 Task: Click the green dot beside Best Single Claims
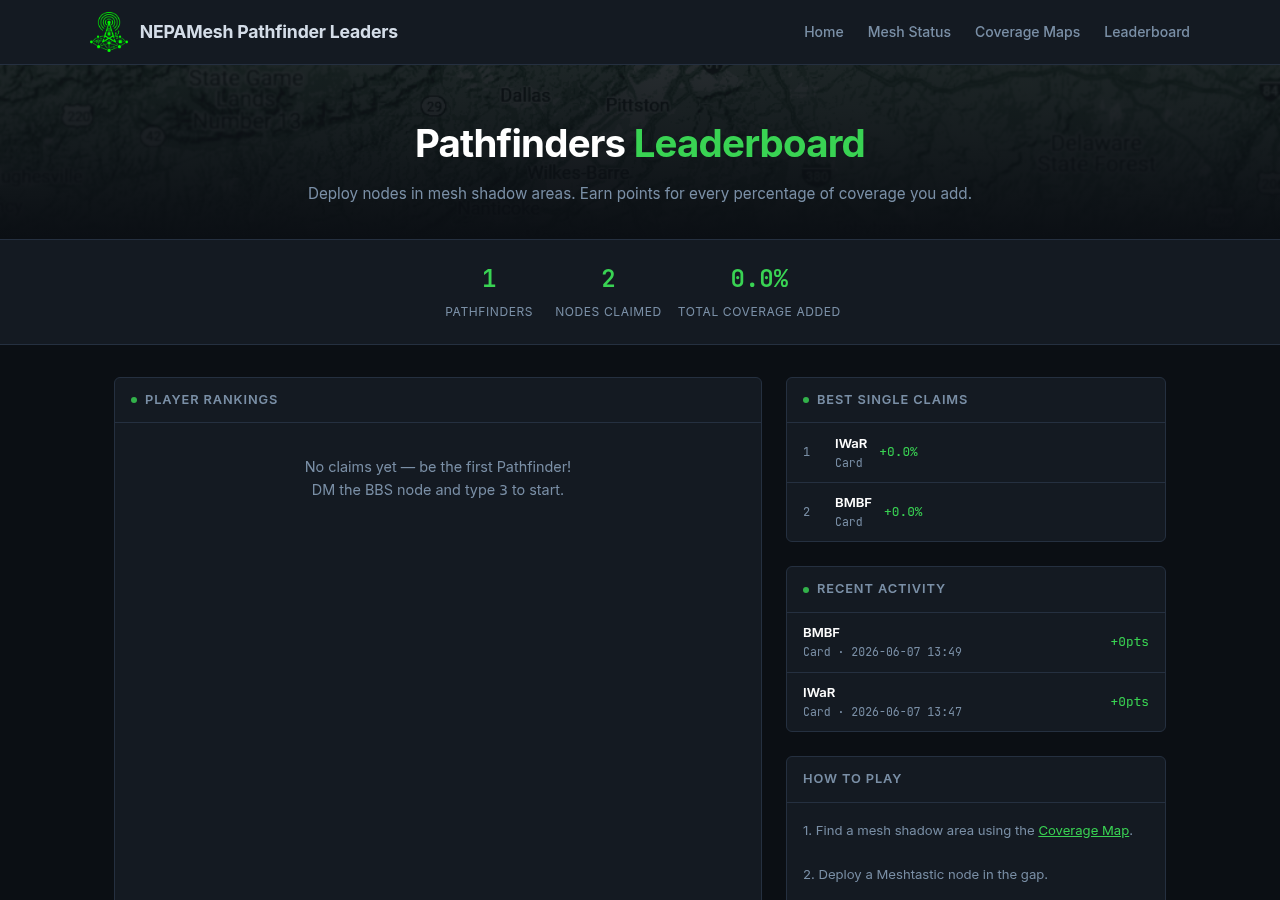click(806, 400)
